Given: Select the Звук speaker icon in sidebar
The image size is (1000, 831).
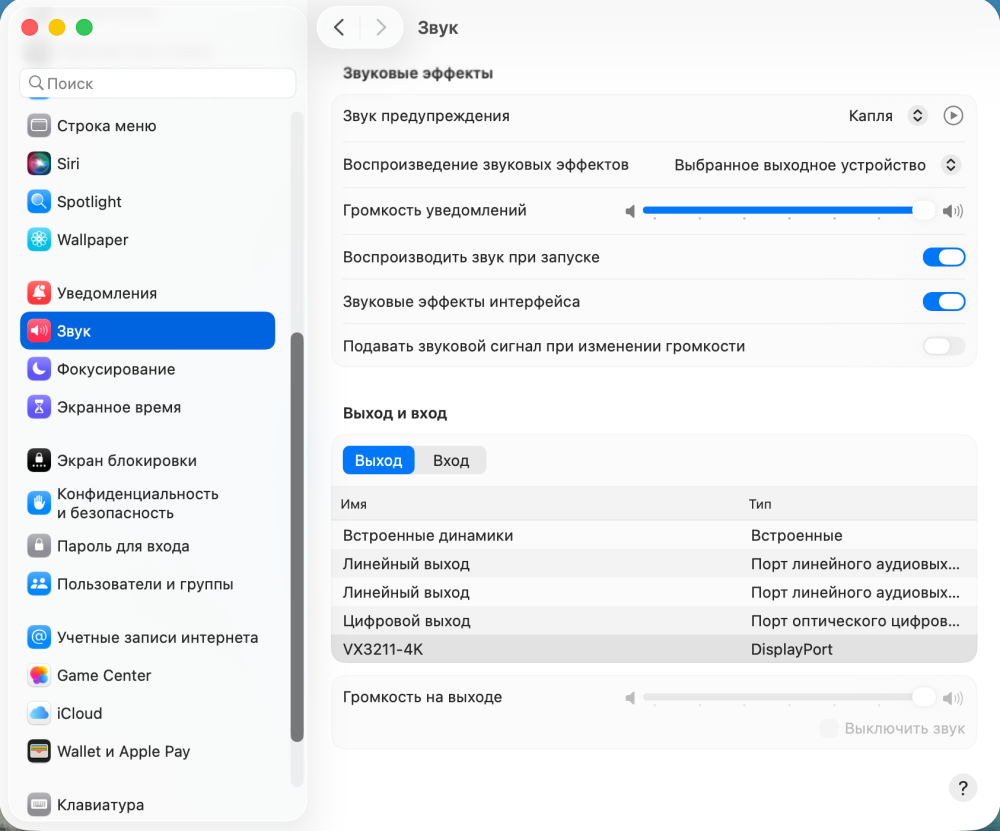Looking at the screenshot, I should (39, 330).
